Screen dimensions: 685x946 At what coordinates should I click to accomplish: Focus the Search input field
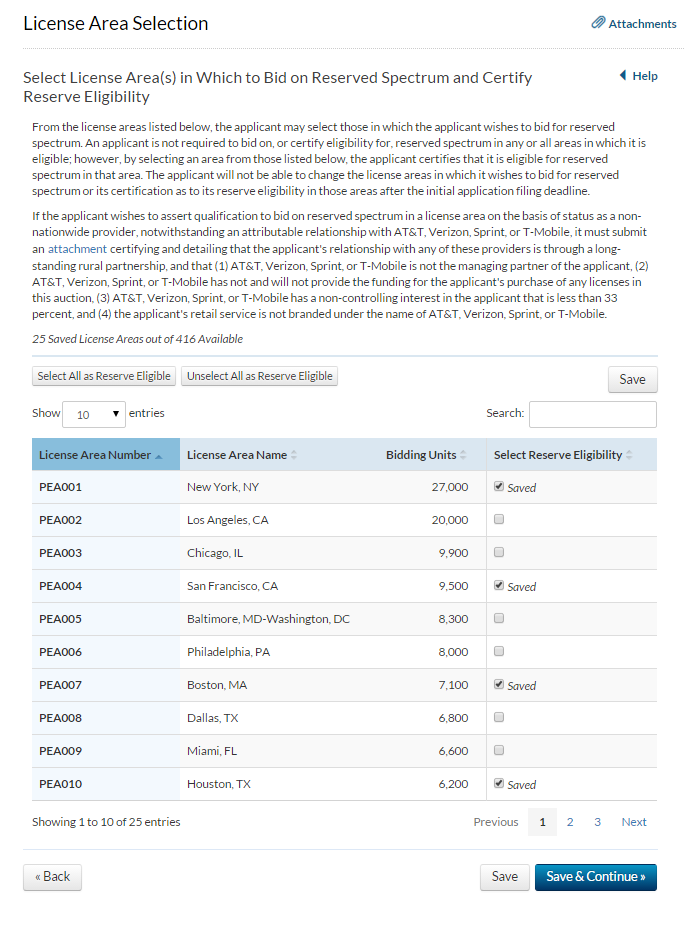[592, 414]
